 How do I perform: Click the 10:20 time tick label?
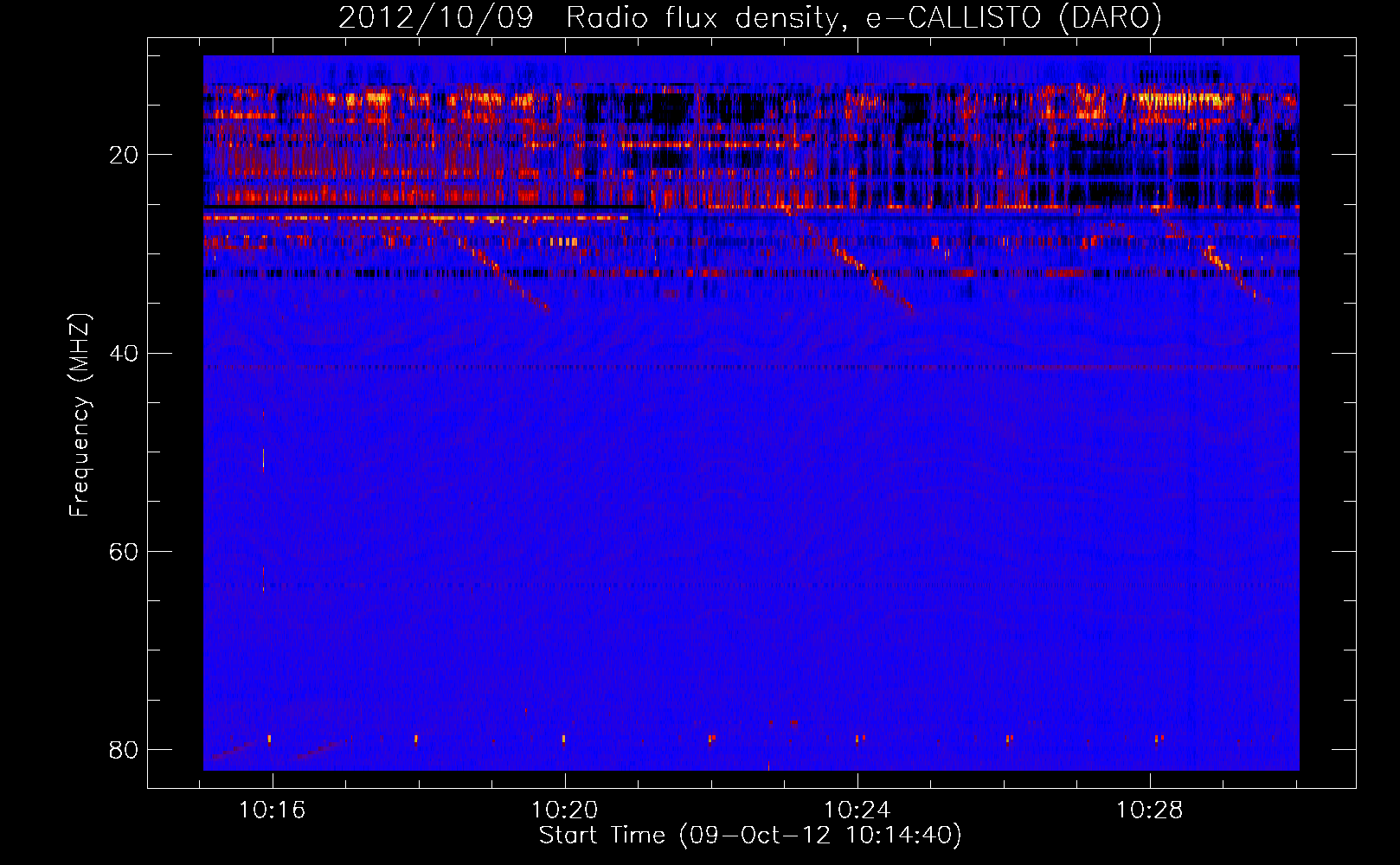564,811
